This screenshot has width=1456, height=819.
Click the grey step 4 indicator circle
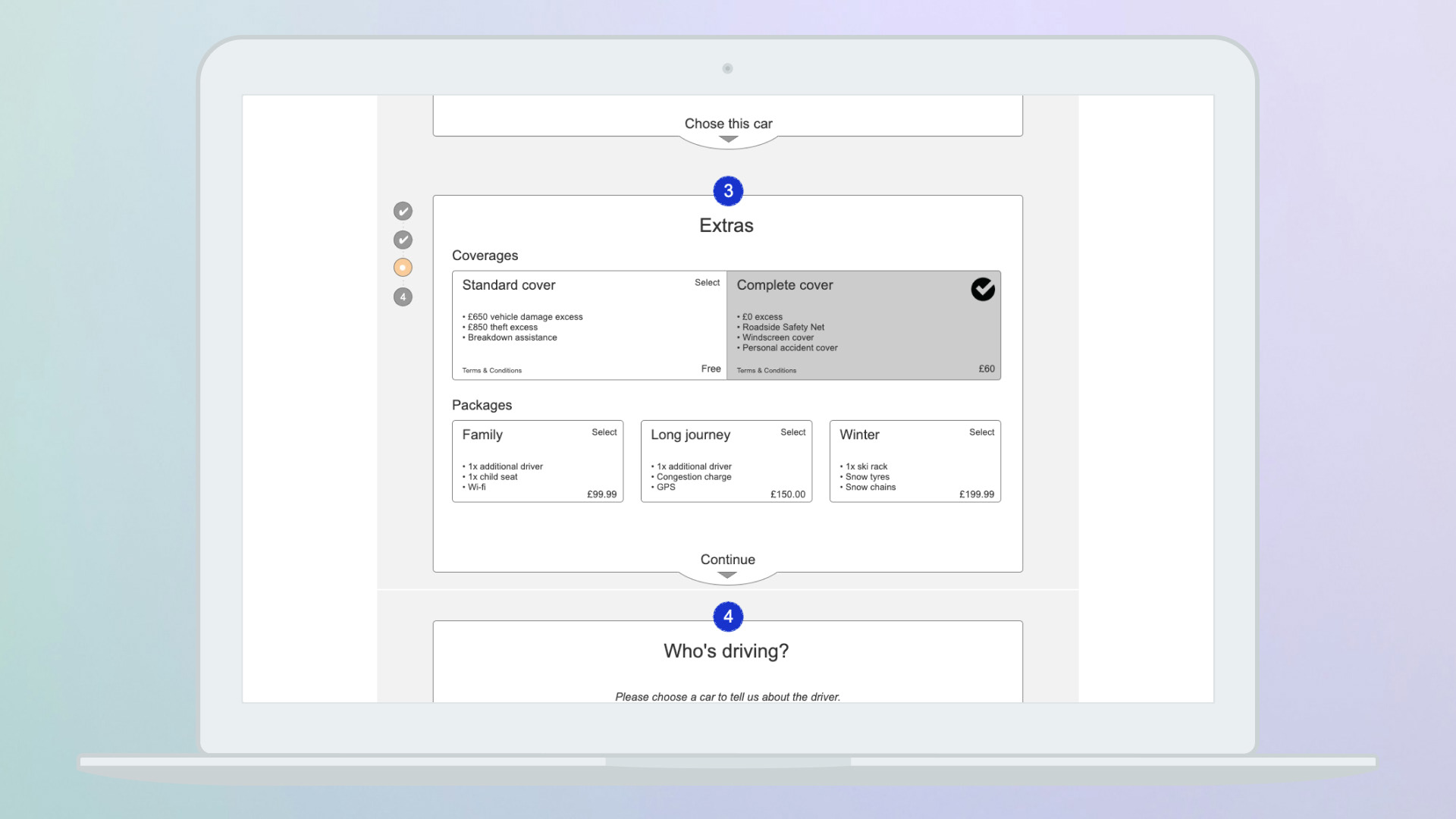point(403,297)
